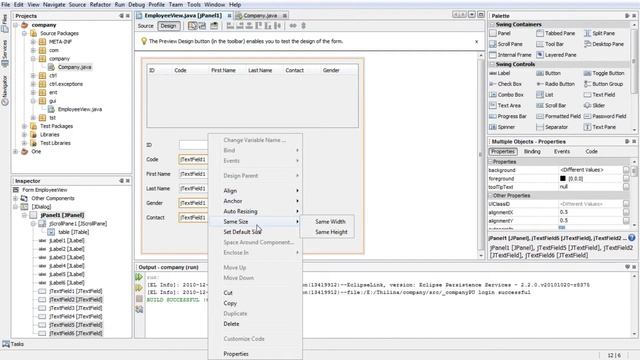Expand Other Components in Inspector

(x=16, y=198)
